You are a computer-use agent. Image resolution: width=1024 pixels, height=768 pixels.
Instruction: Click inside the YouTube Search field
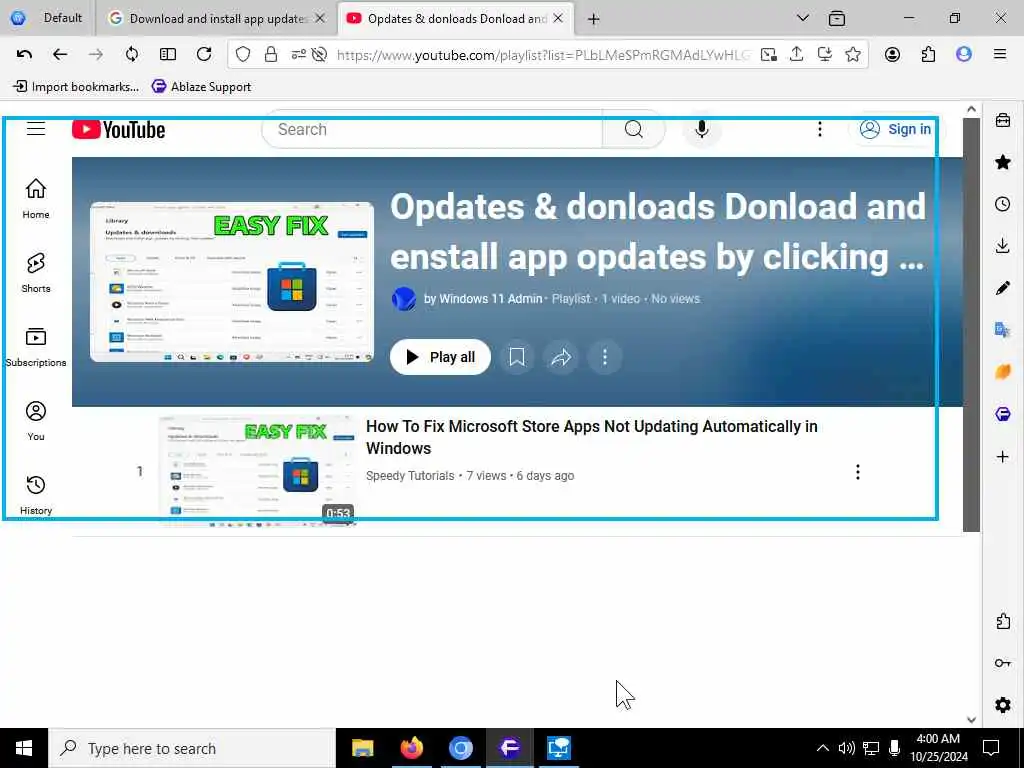click(431, 129)
